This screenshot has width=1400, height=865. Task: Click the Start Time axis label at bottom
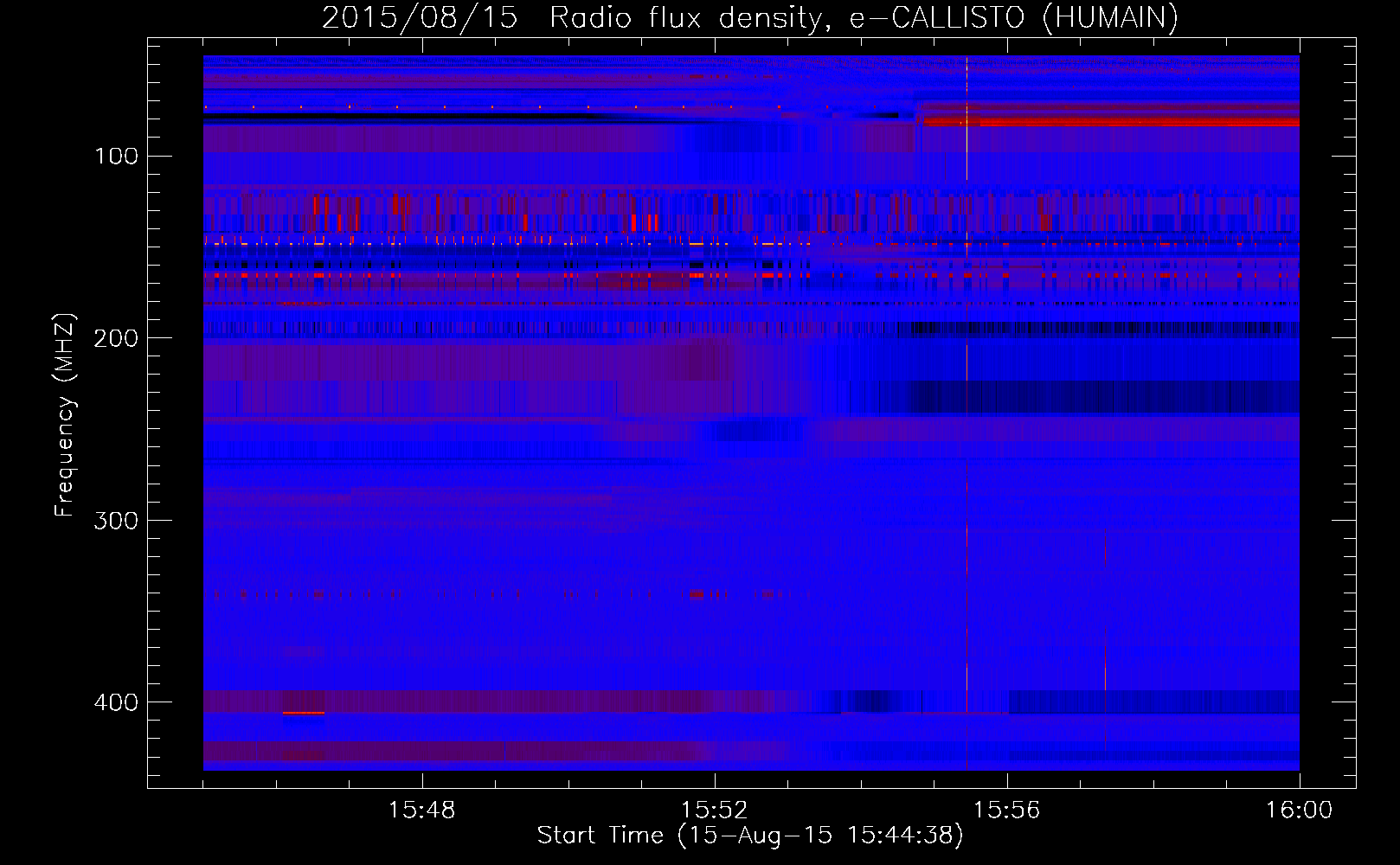(750, 836)
